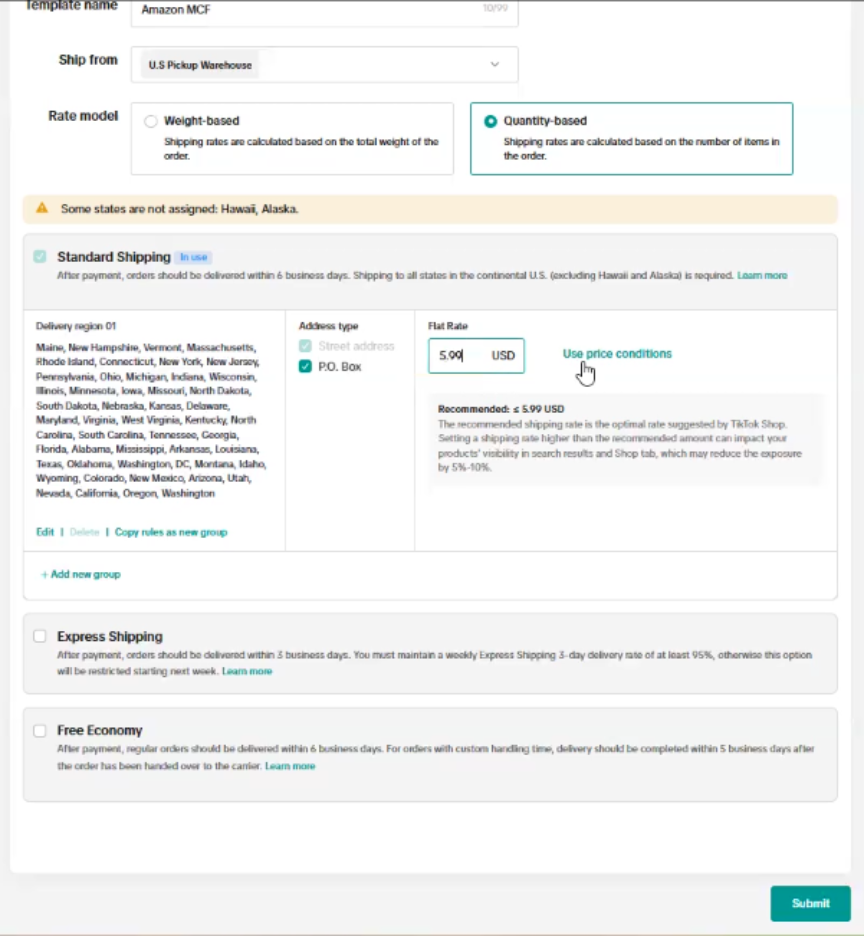Open Learn more under Express Shipping
Image resolution: width=864 pixels, height=936 pixels.
click(x=247, y=671)
